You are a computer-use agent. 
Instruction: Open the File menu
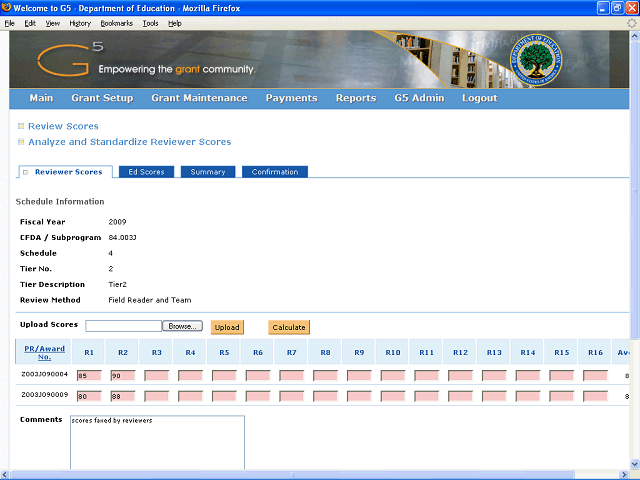coord(9,23)
